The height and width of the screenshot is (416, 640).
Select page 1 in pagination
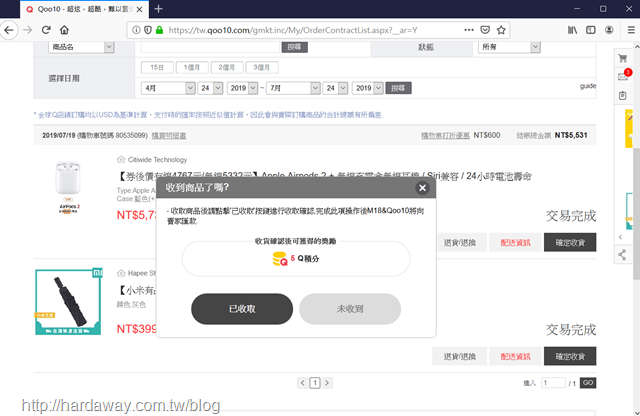point(315,383)
